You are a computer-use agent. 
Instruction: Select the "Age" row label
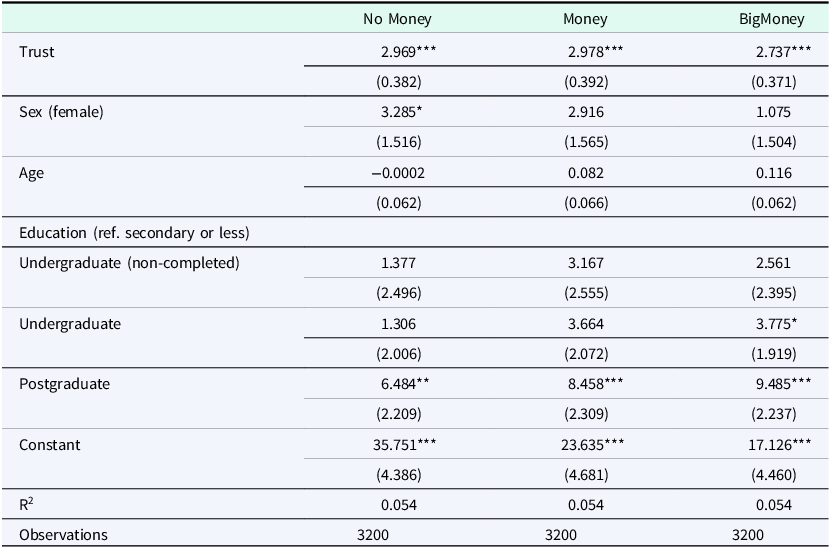(32, 173)
